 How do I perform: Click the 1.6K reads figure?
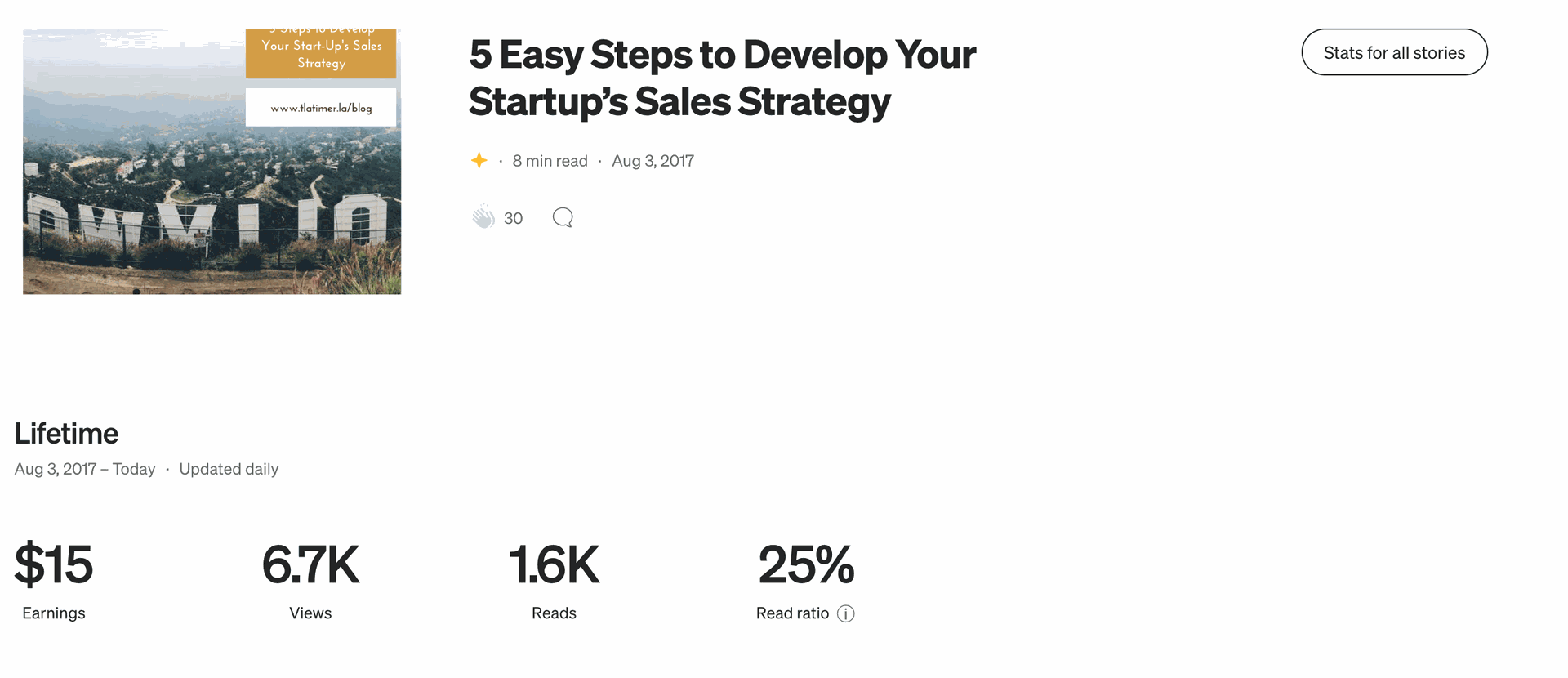point(554,564)
